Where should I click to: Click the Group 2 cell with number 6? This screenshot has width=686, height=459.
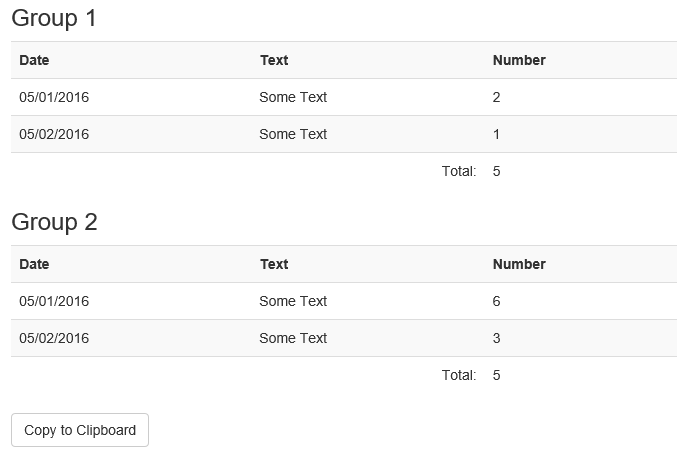tap(496, 301)
